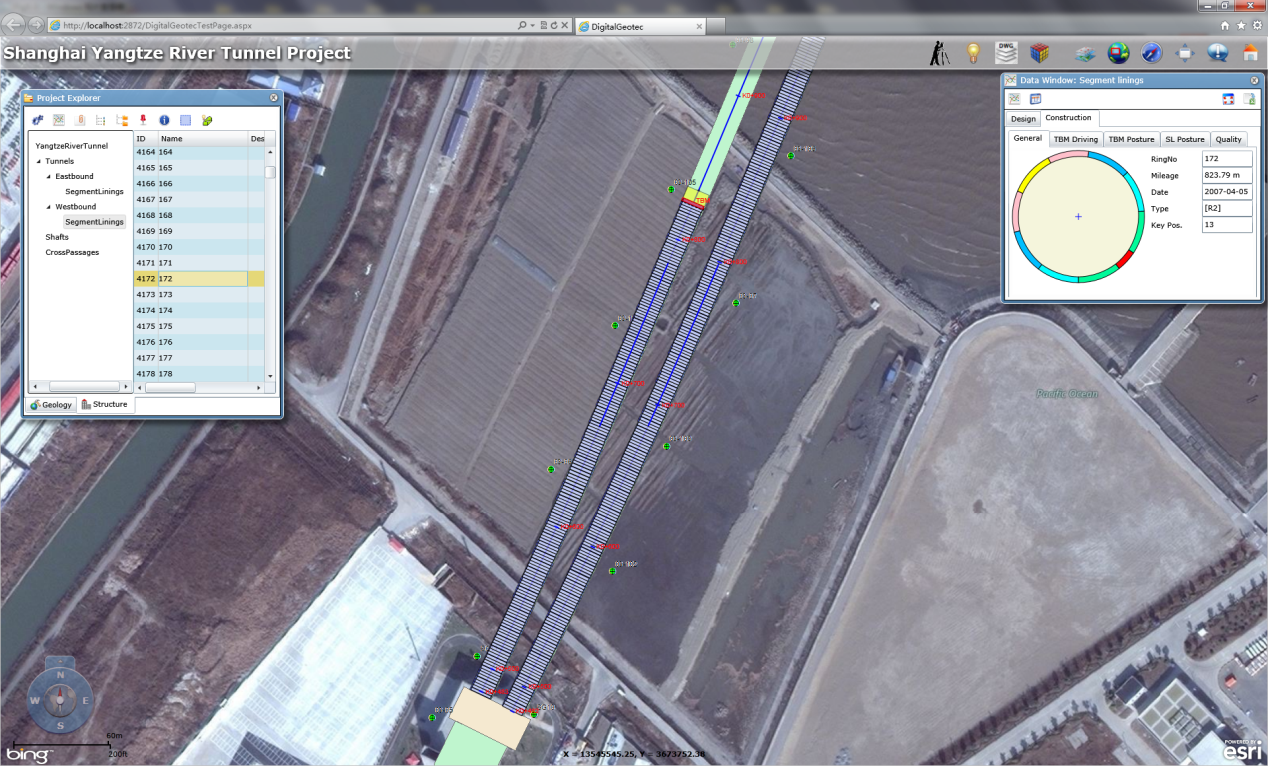The width and height of the screenshot is (1268, 766).
Task: Sort by the Name column header
Action: (203, 138)
